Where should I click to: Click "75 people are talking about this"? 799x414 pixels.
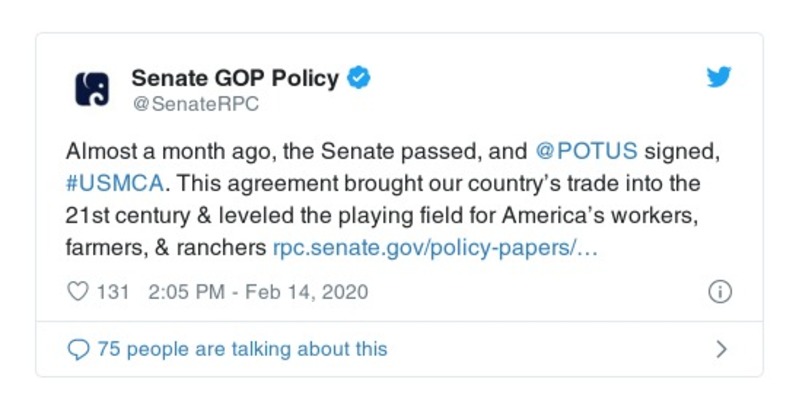pos(241,349)
